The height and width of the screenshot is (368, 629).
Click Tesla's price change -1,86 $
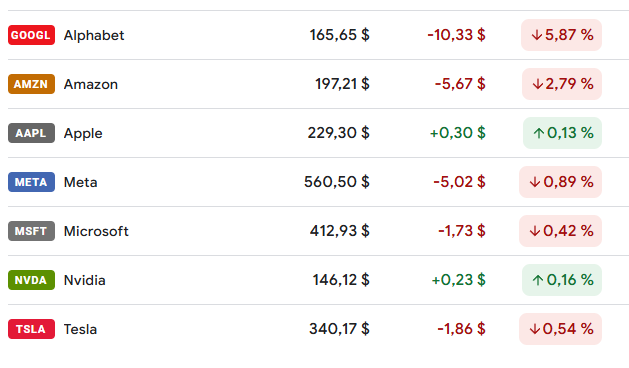coord(461,329)
